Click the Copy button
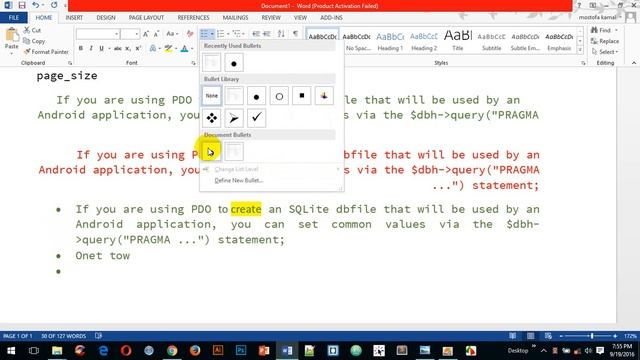This screenshot has height=360, width=640. [x=34, y=41]
